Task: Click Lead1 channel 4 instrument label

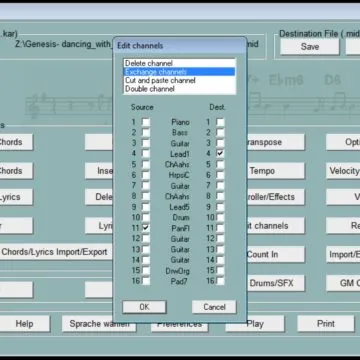Action: point(180,154)
